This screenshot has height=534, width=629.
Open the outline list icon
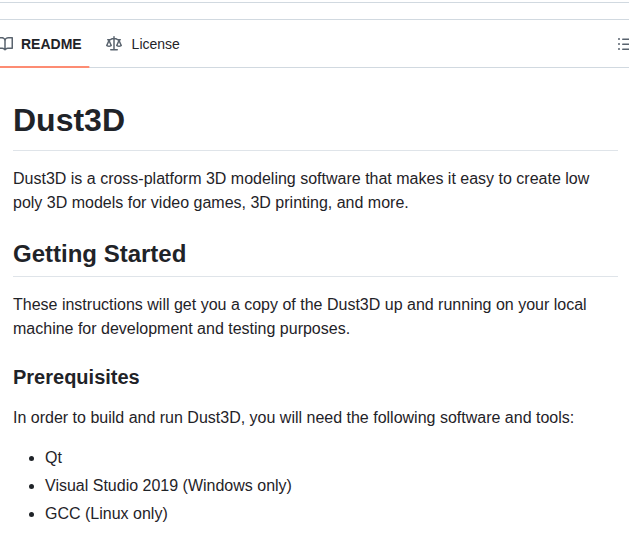tap(623, 44)
